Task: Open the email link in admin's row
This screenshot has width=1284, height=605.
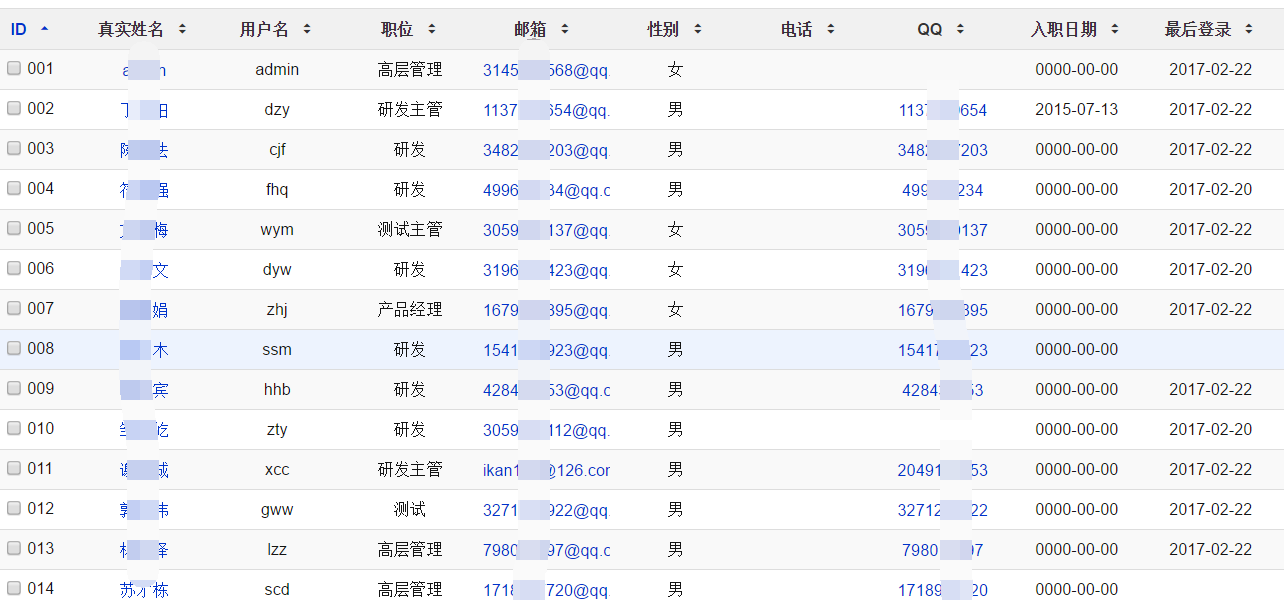Action: [x=545, y=70]
